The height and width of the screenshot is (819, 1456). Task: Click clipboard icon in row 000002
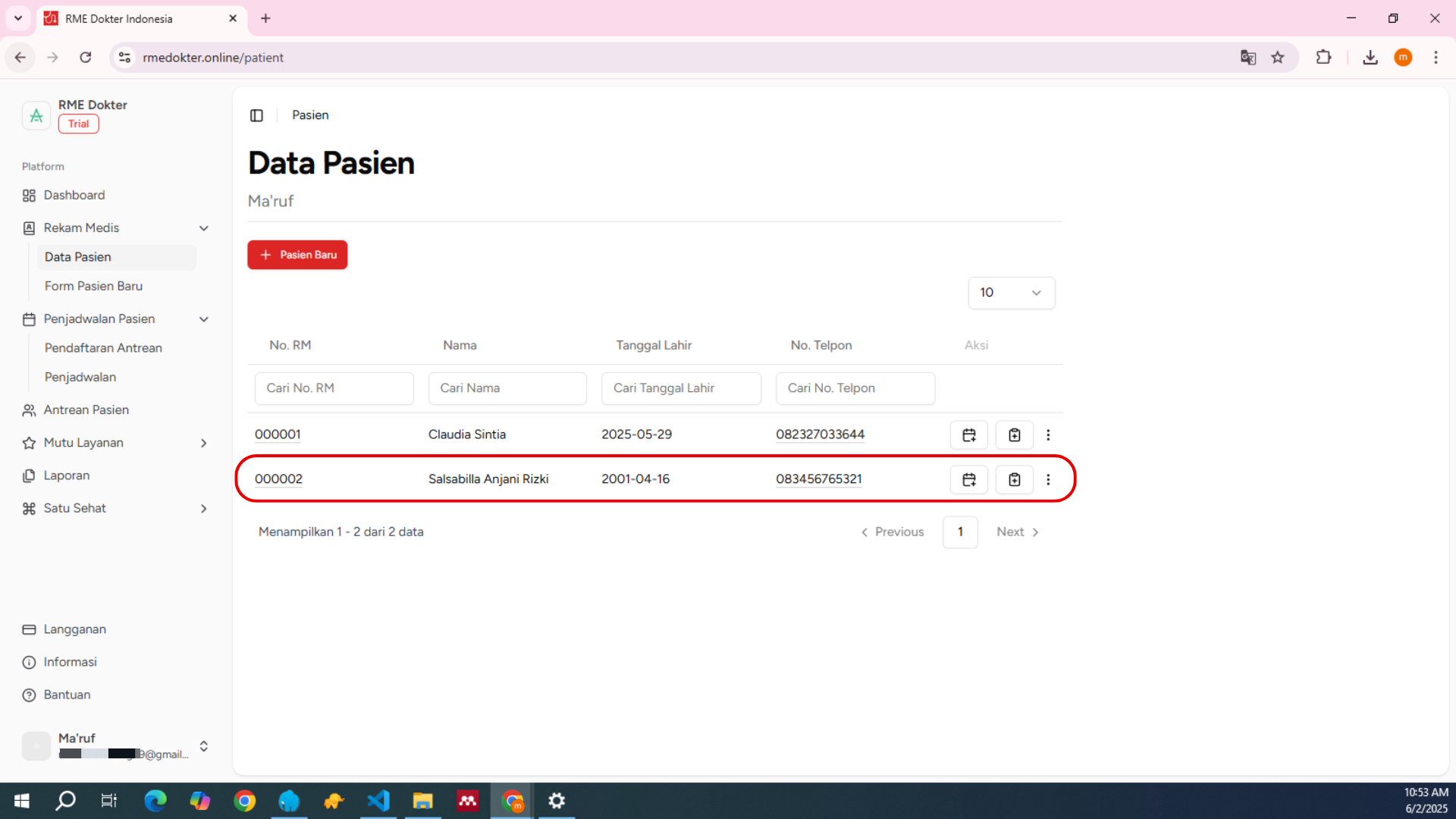(x=1014, y=479)
